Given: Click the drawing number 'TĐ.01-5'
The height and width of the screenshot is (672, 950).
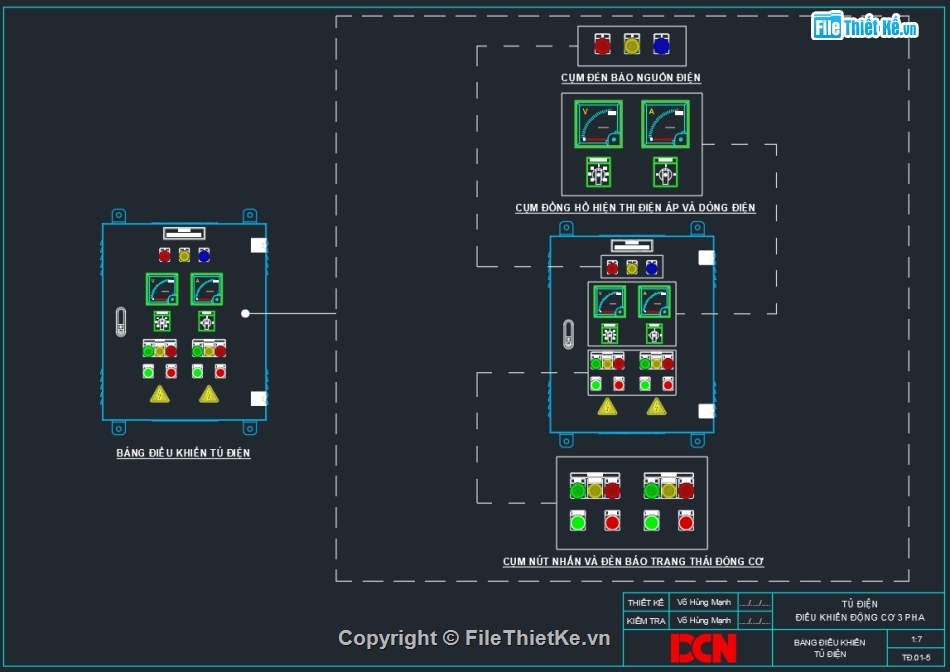Looking at the screenshot, I should click(x=916, y=657).
